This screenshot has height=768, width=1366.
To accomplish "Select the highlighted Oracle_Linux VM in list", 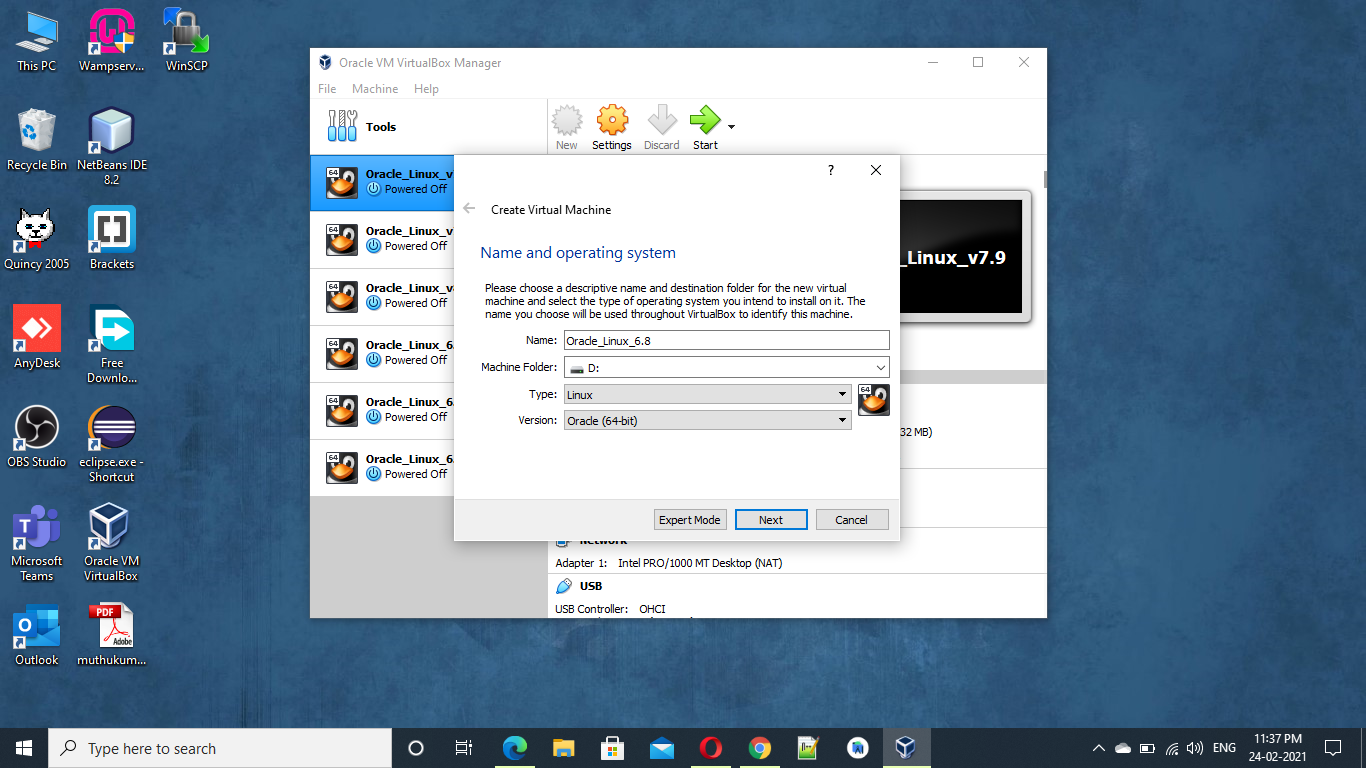I will click(x=383, y=182).
